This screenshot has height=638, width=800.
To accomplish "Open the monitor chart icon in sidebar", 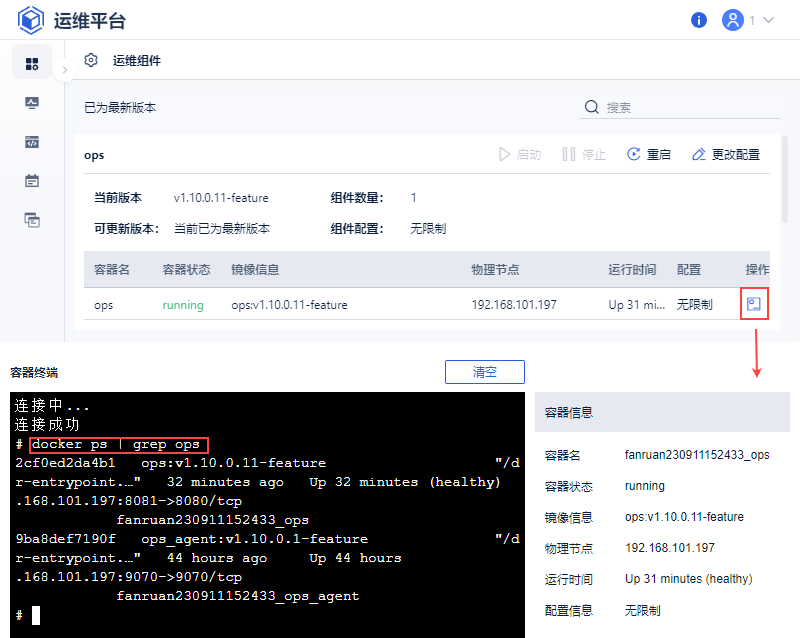I will 32,103.
